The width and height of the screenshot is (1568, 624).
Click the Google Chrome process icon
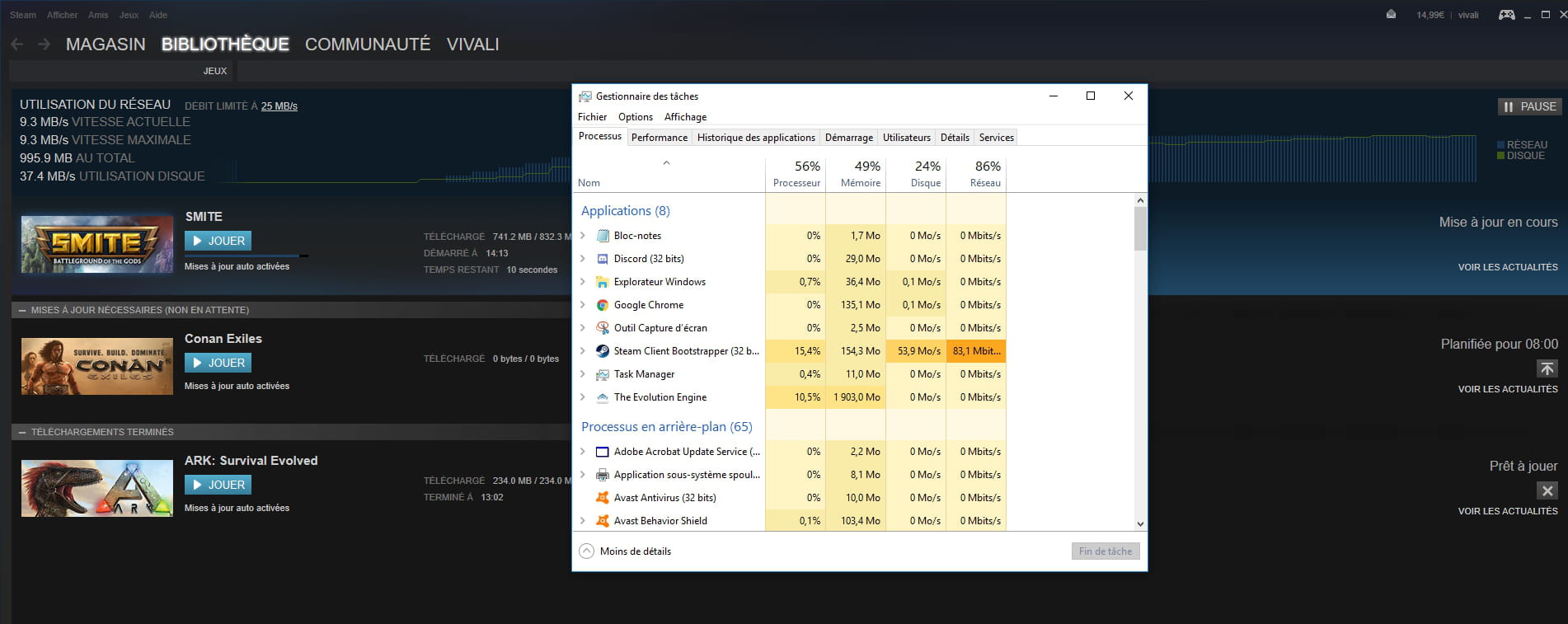coord(603,305)
